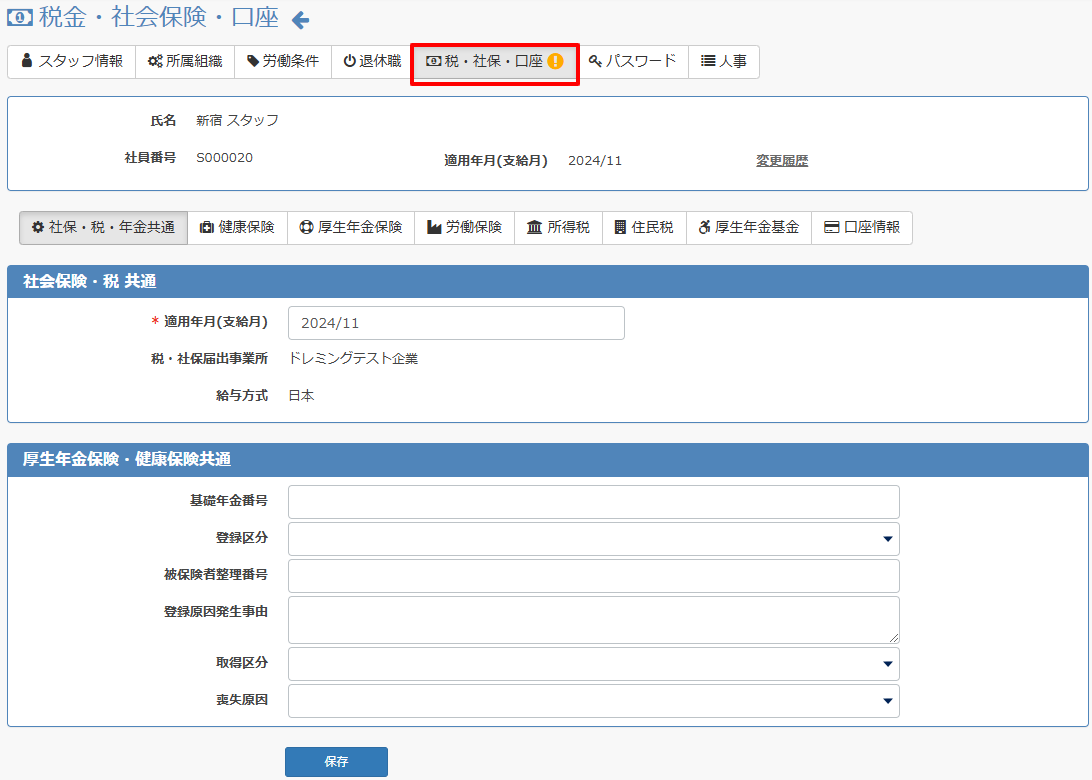Expand the 登録区分 dropdown

[593, 539]
